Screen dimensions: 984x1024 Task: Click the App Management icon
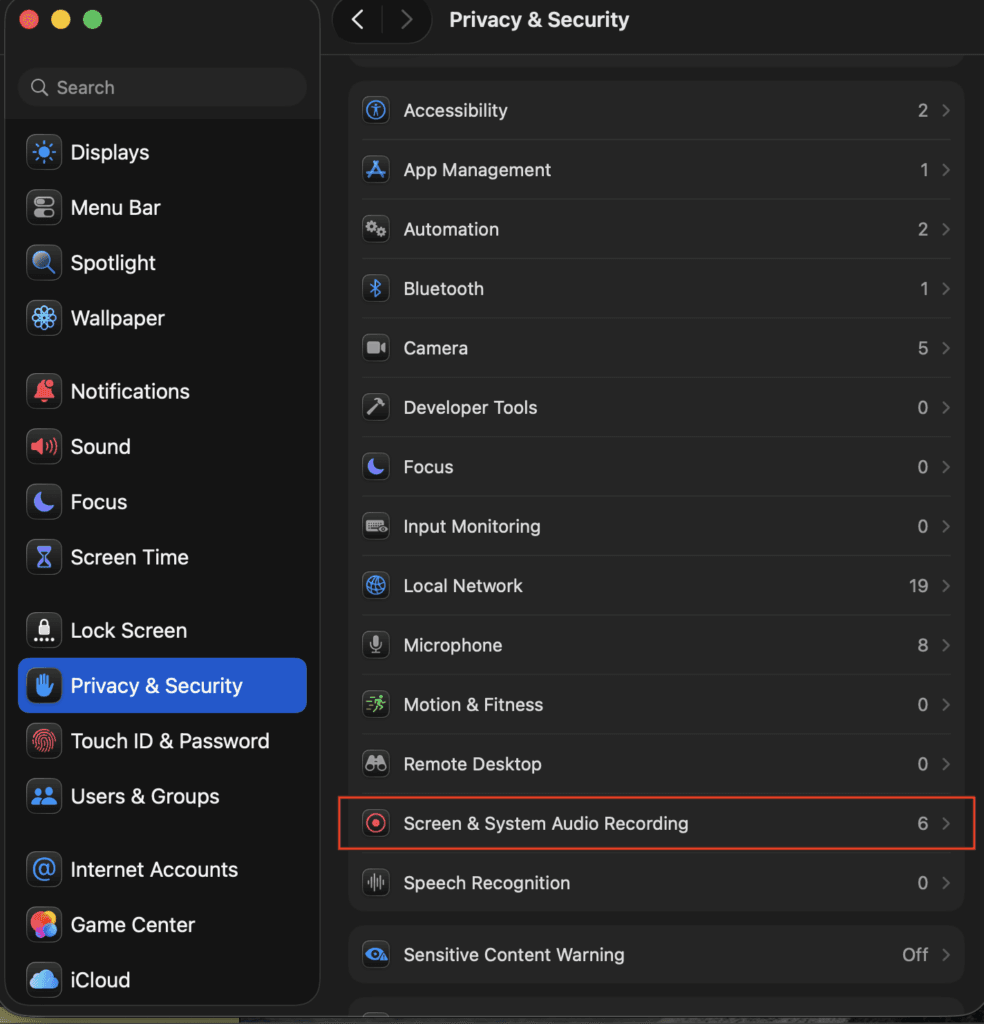click(x=376, y=170)
